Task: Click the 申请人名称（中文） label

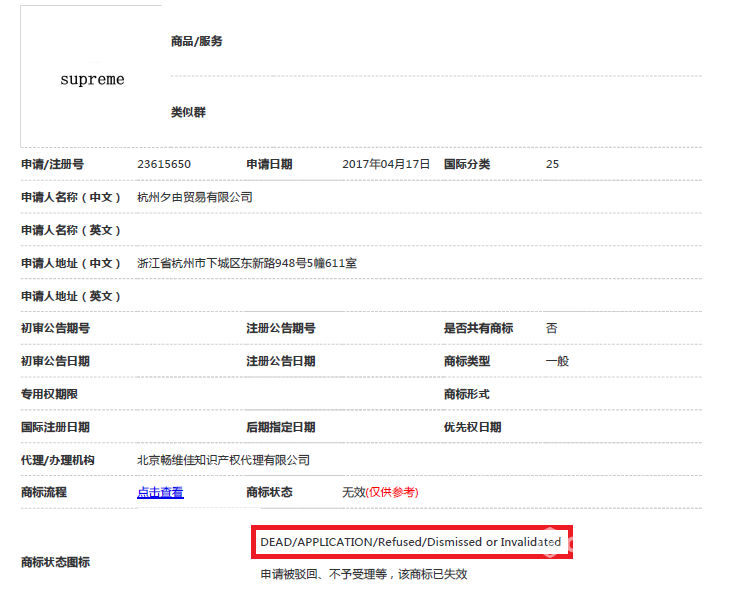Action: (71, 197)
